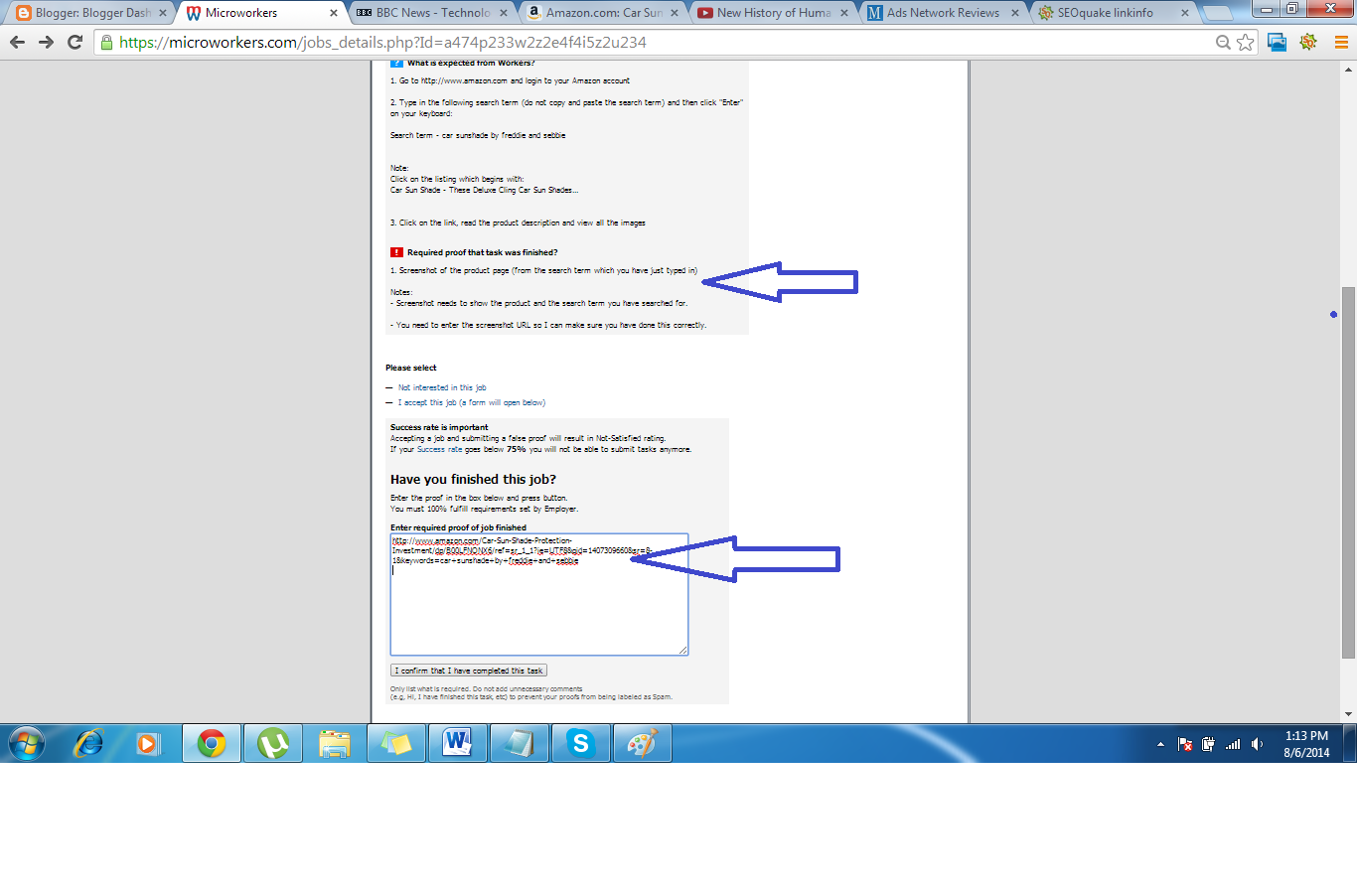Image resolution: width=1357 pixels, height=896 pixels.
Task: Select 'Not interested in this job'
Action: (442, 387)
